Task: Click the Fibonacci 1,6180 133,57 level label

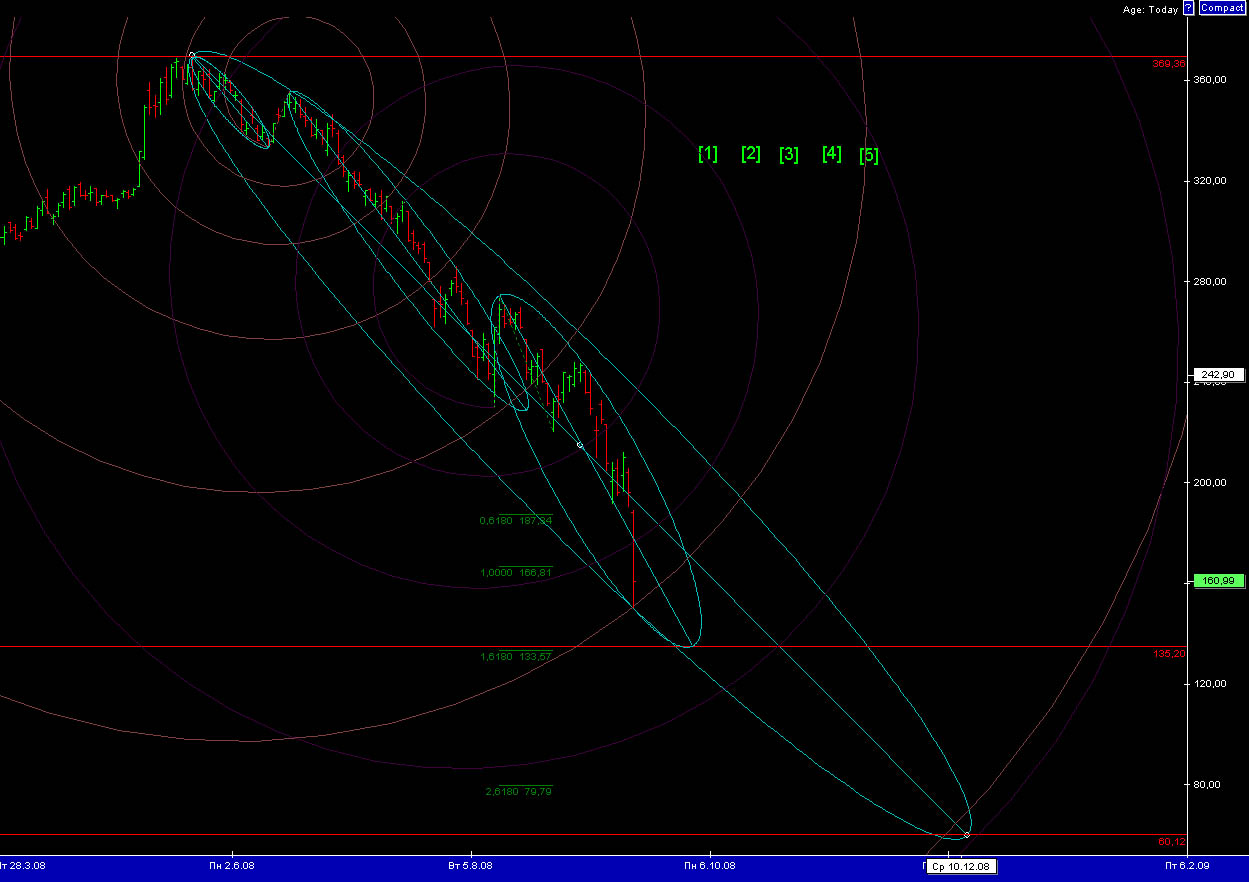Action: pos(516,656)
